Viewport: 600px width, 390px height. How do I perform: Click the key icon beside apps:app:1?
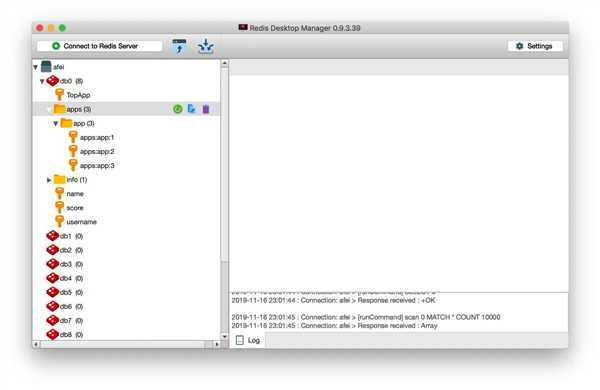[x=73, y=137]
